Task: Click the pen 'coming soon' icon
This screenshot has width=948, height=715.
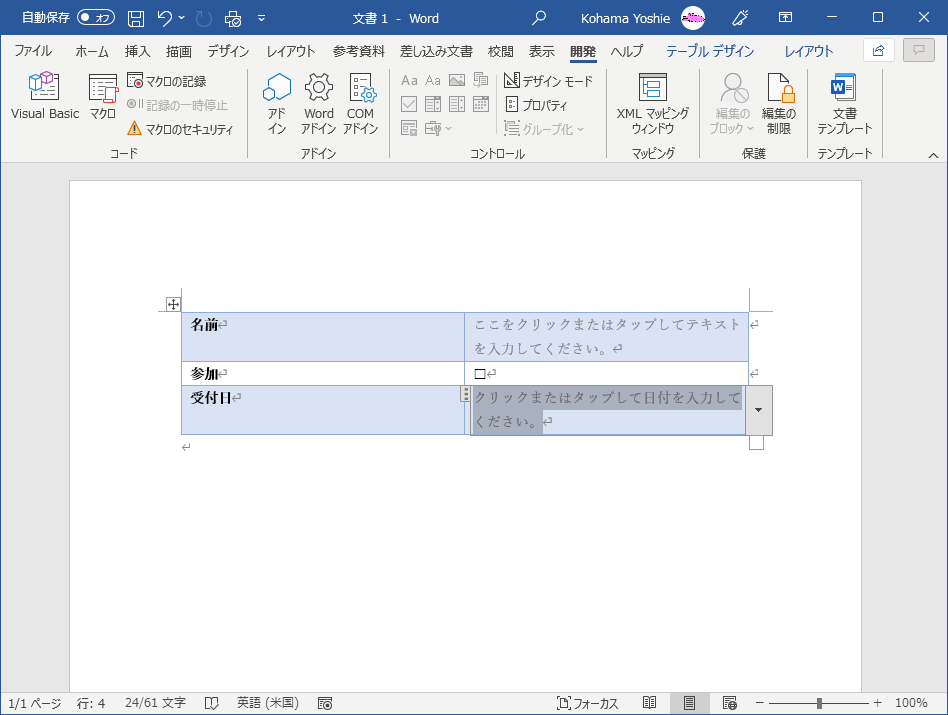Action: click(x=740, y=18)
